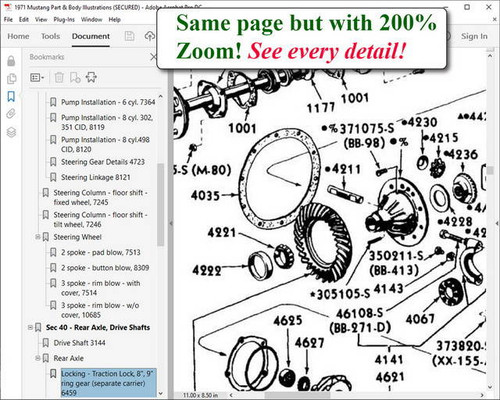
Task: Open the View menu
Action: coord(41,20)
